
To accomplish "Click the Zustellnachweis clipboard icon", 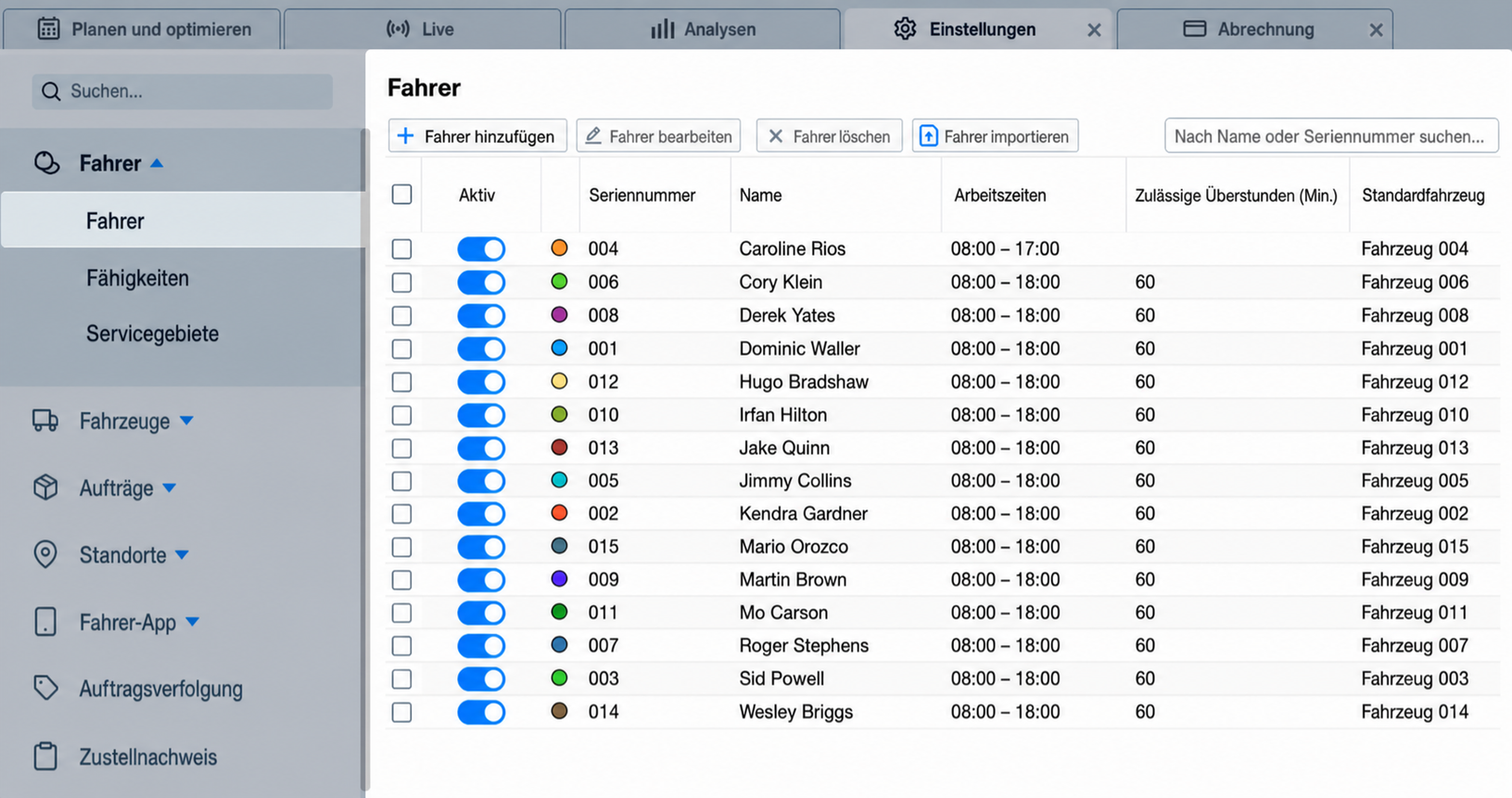I will coord(45,756).
